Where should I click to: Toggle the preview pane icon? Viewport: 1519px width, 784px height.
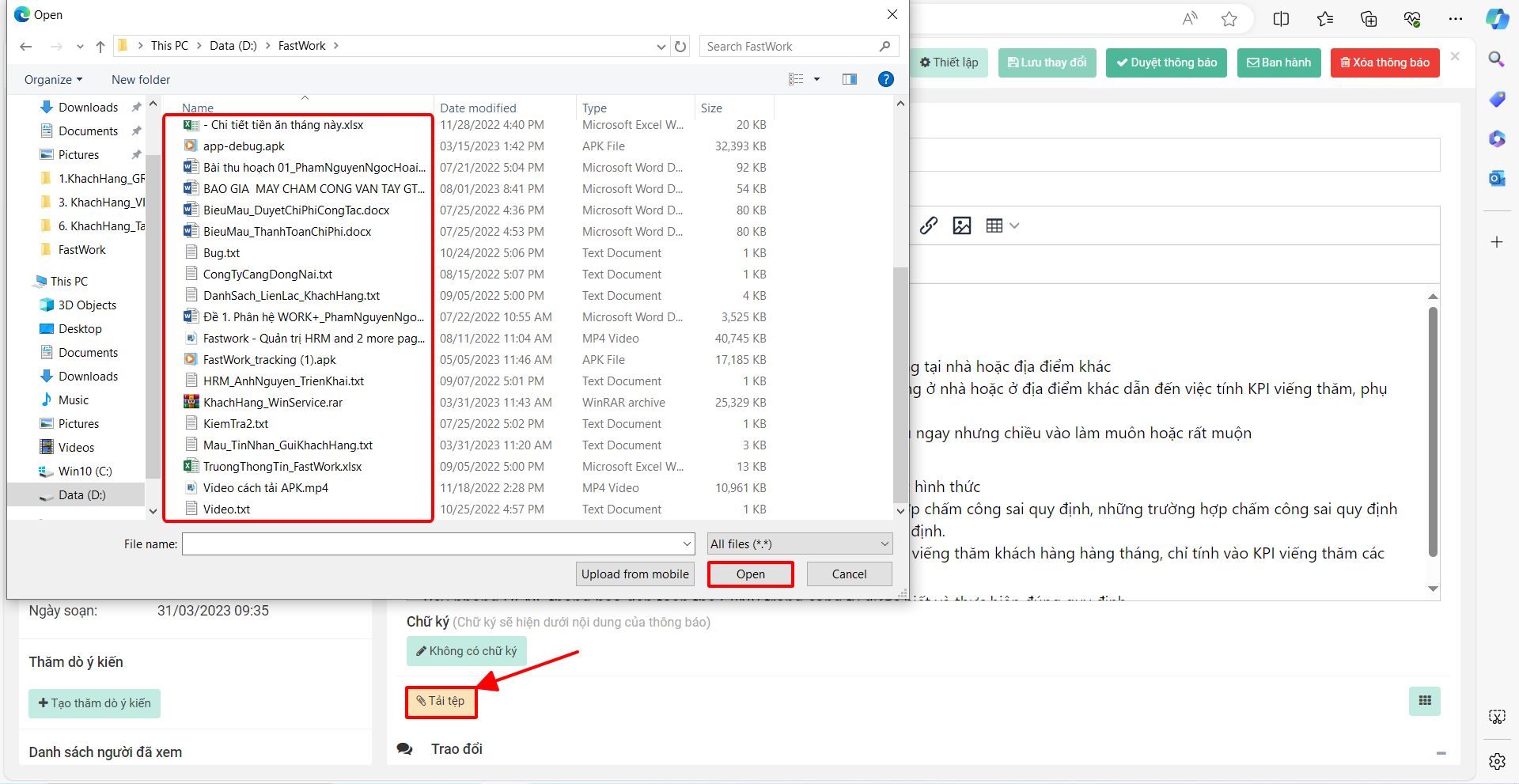850,79
